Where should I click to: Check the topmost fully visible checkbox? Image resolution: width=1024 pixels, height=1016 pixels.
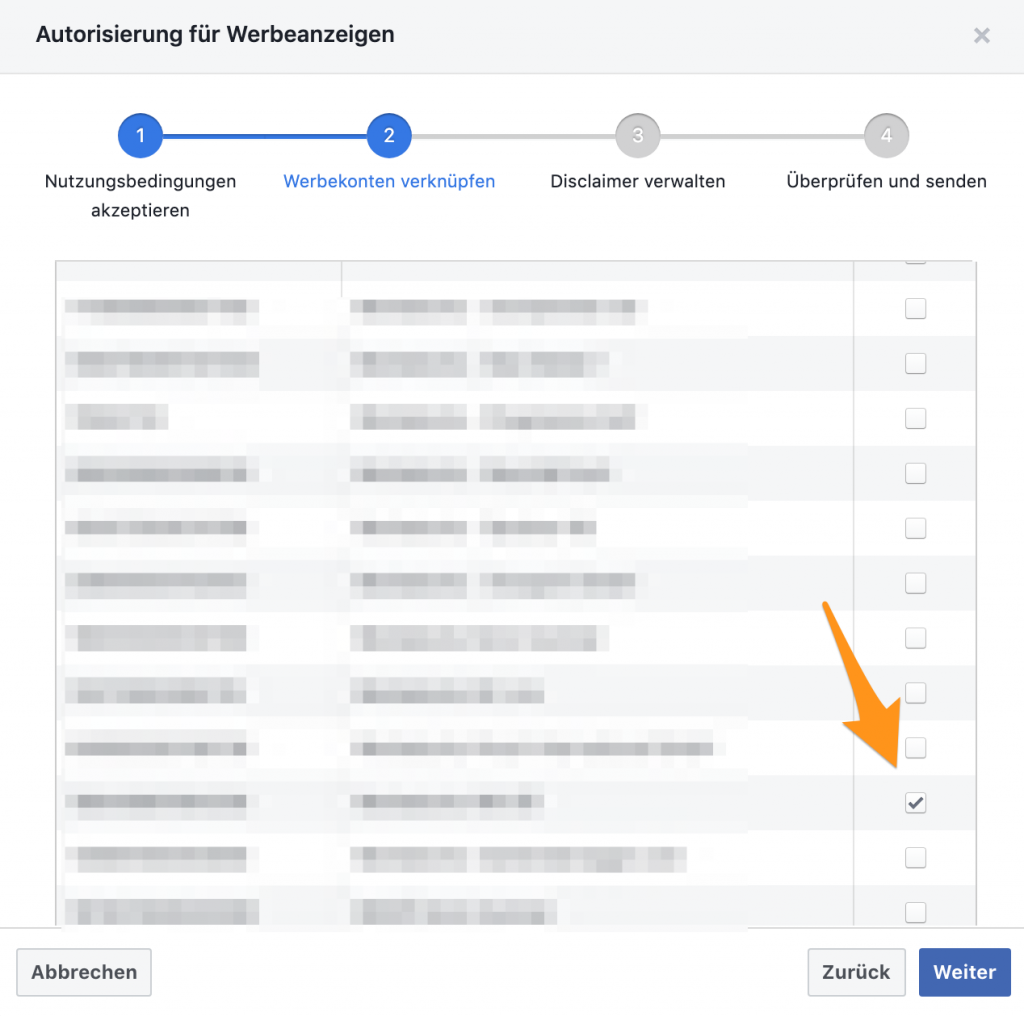[x=915, y=309]
